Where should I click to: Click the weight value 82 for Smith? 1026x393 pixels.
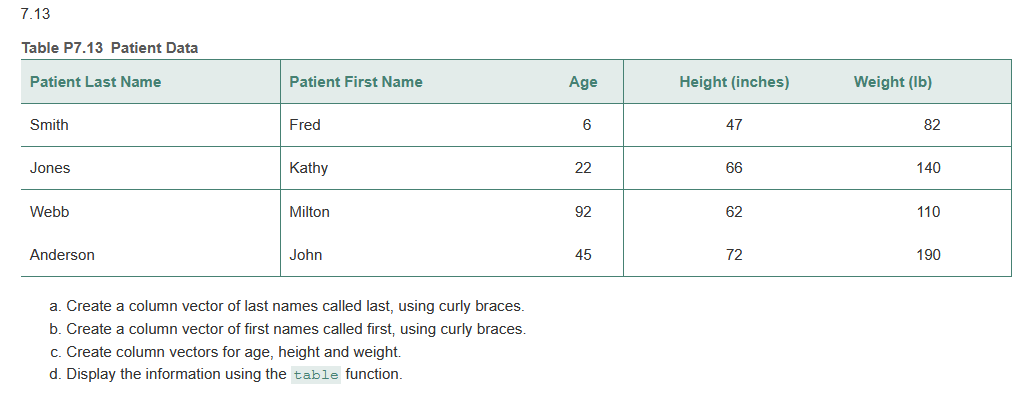point(932,125)
